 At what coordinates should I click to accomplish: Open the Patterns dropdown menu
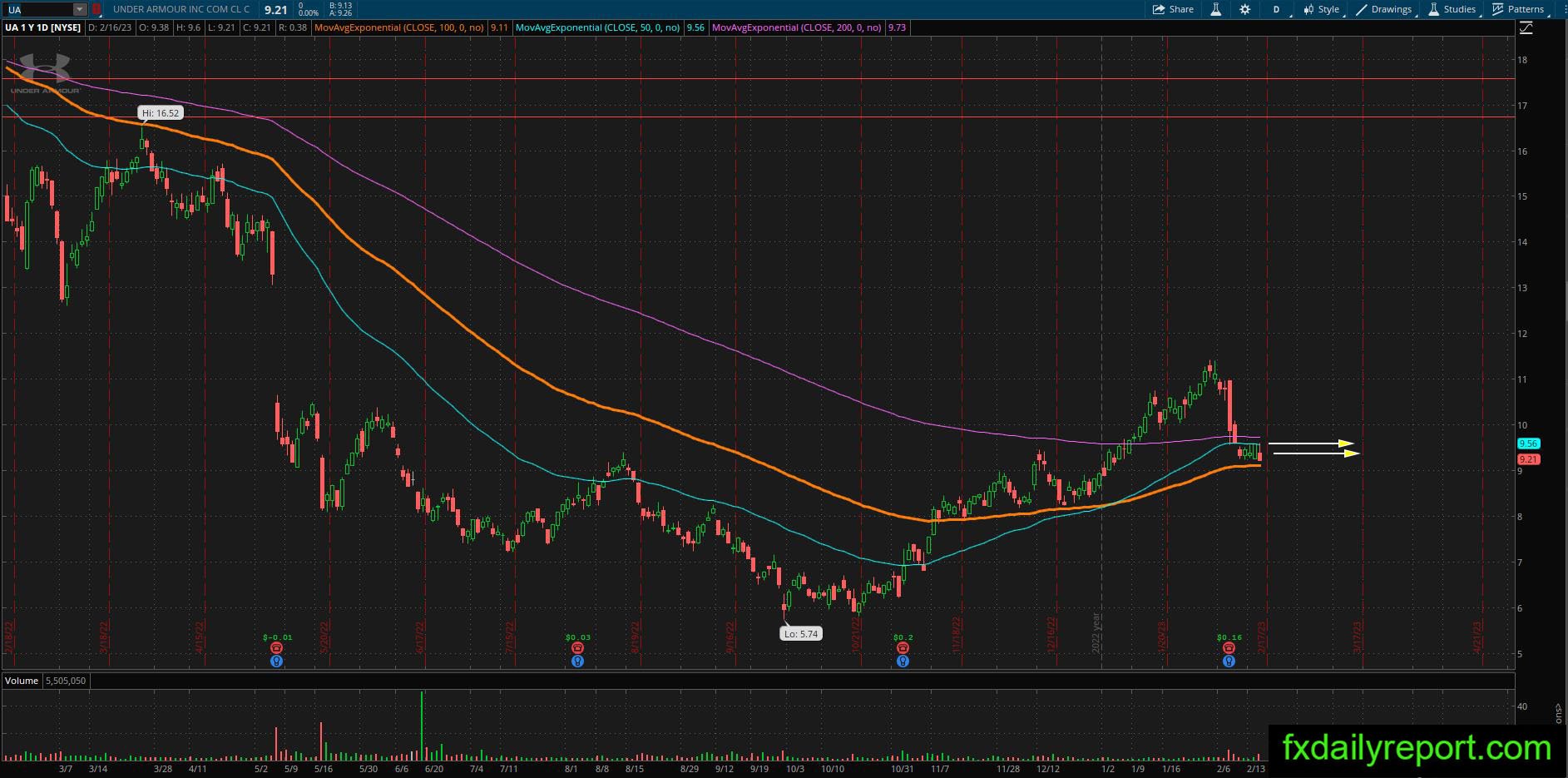(1519, 9)
